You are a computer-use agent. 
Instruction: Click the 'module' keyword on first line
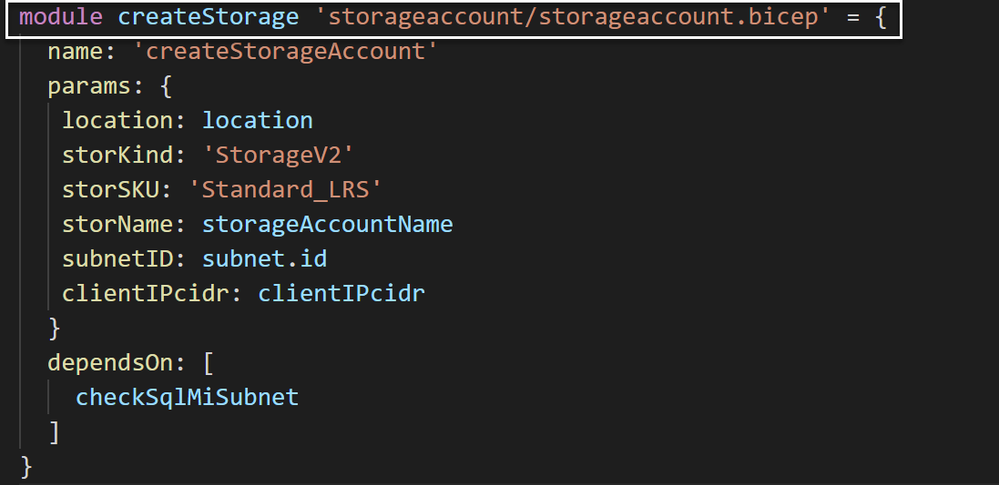(61, 17)
